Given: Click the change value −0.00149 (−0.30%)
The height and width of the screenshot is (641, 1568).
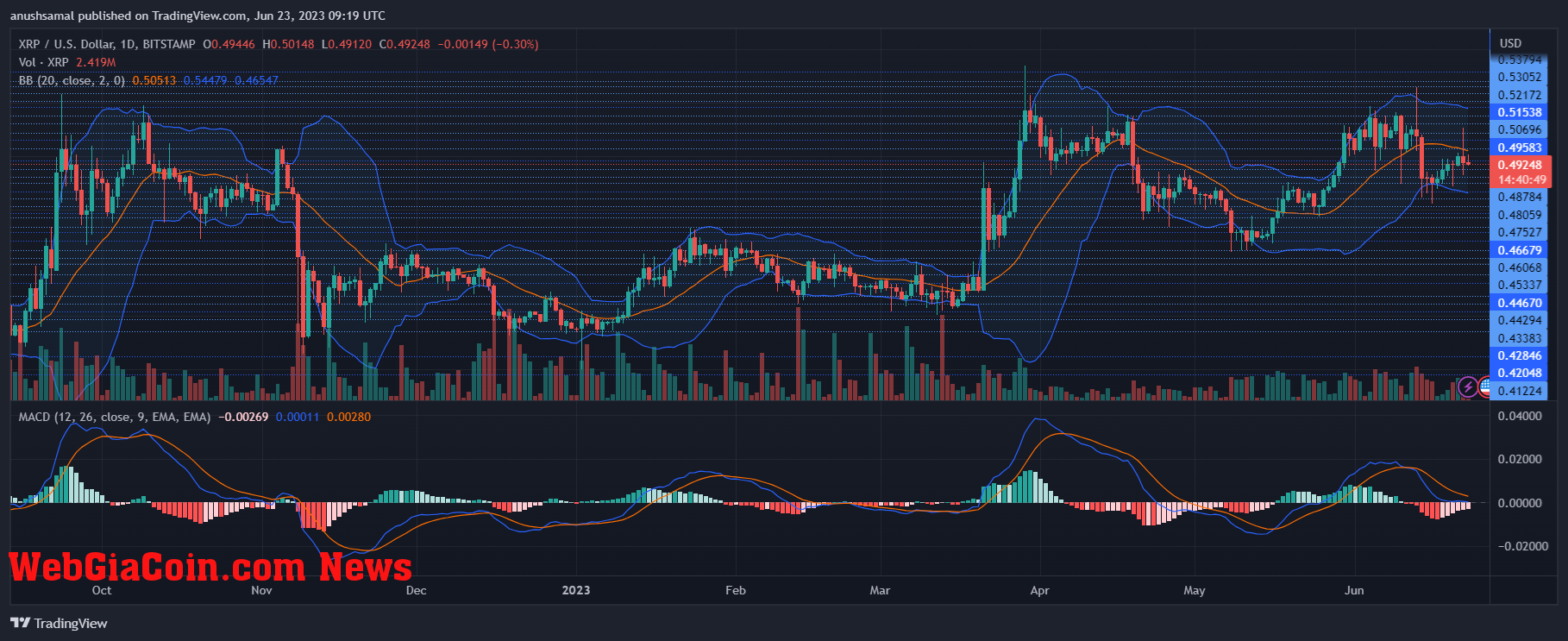Looking at the screenshot, I should click(x=488, y=44).
